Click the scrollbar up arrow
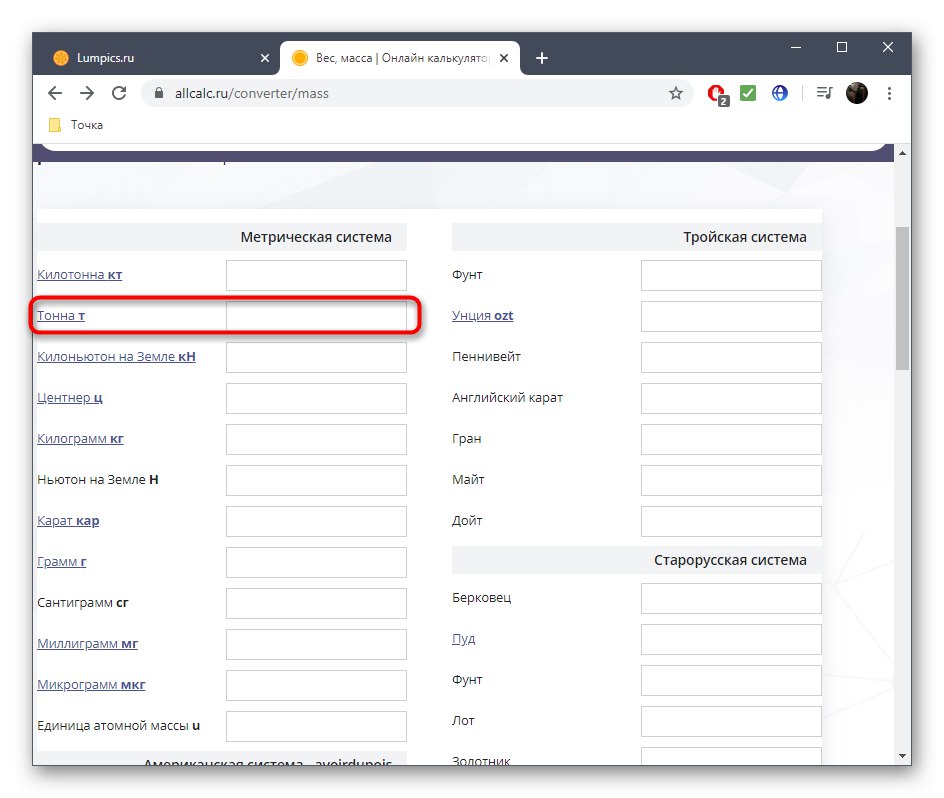This screenshot has height=798, width=944. [902, 153]
